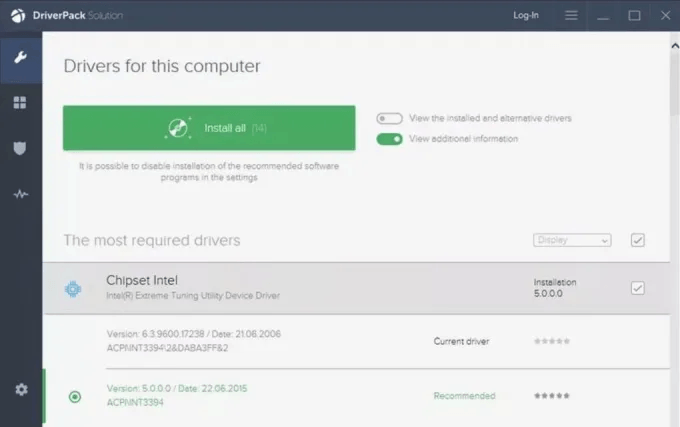Click the green Install all button
The width and height of the screenshot is (680, 427).
point(209,128)
